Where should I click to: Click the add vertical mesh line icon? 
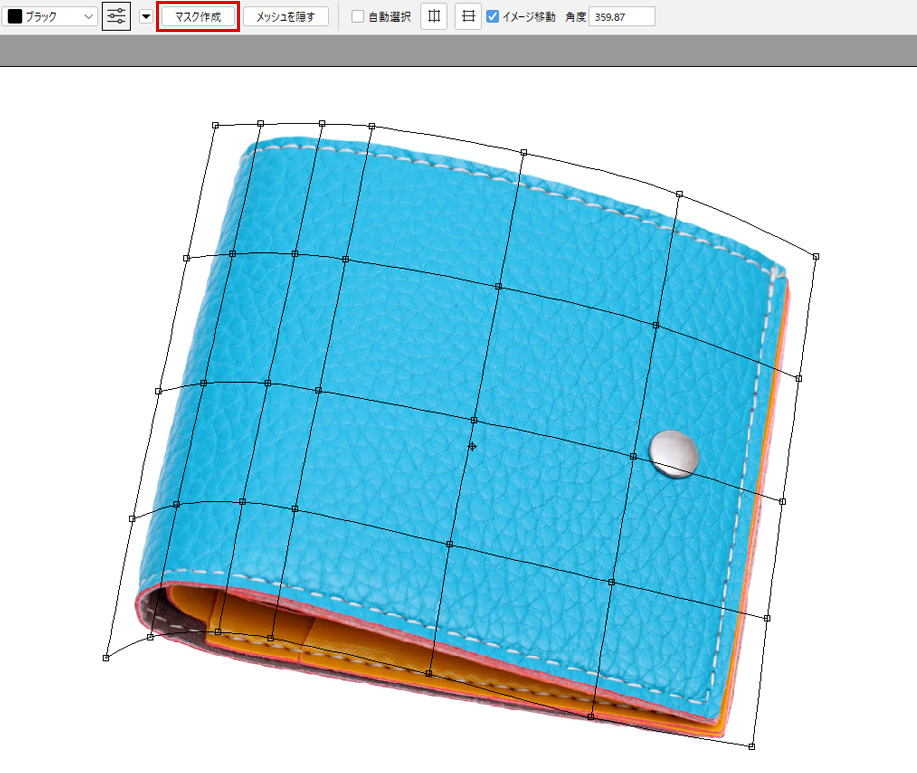[434, 16]
